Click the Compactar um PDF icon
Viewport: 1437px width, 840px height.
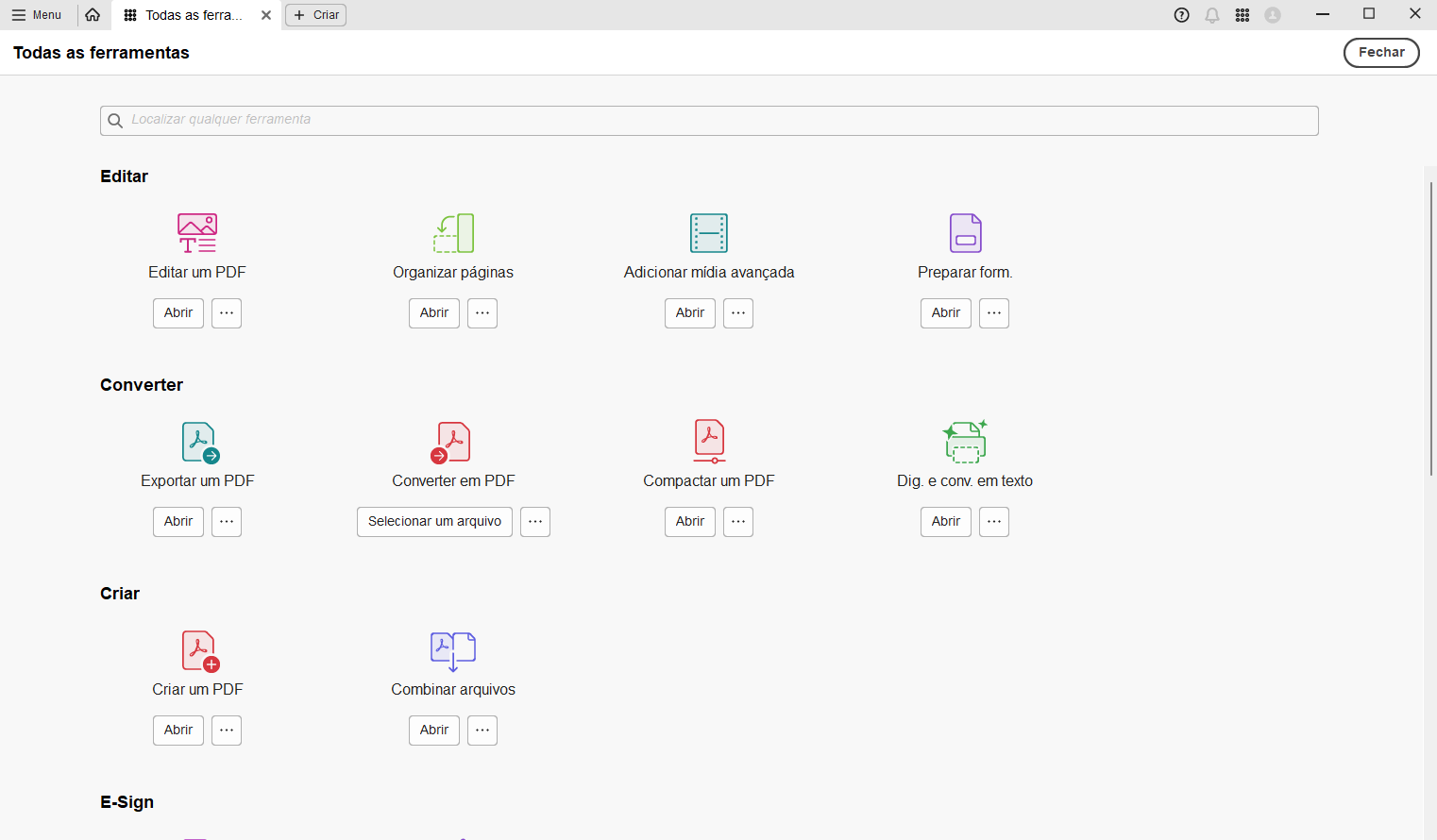click(709, 442)
